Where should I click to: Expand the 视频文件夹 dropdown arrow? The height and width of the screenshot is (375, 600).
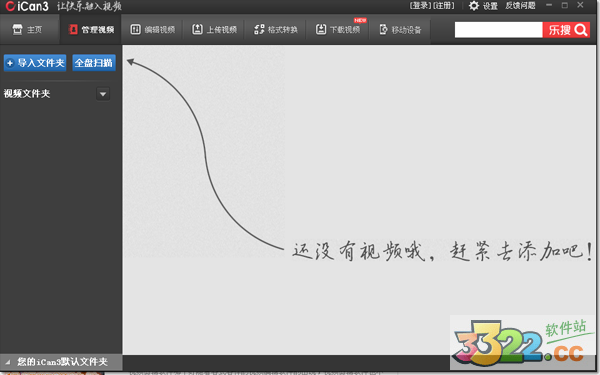[x=103, y=94]
